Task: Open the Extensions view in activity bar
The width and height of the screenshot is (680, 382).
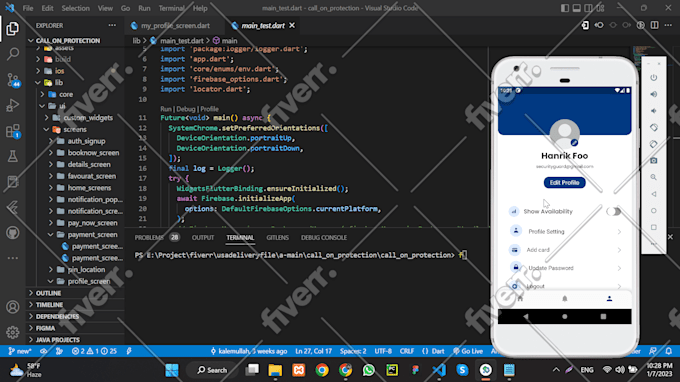Action: (x=13, y=131)
